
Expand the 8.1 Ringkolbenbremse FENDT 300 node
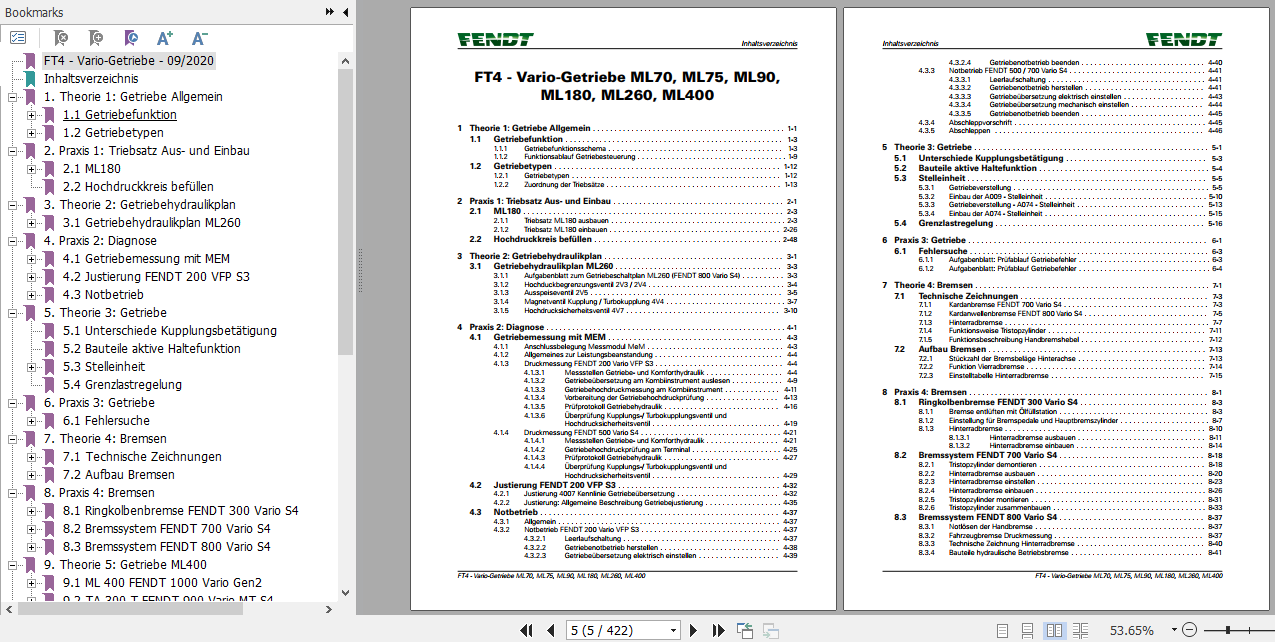point(31,511)
